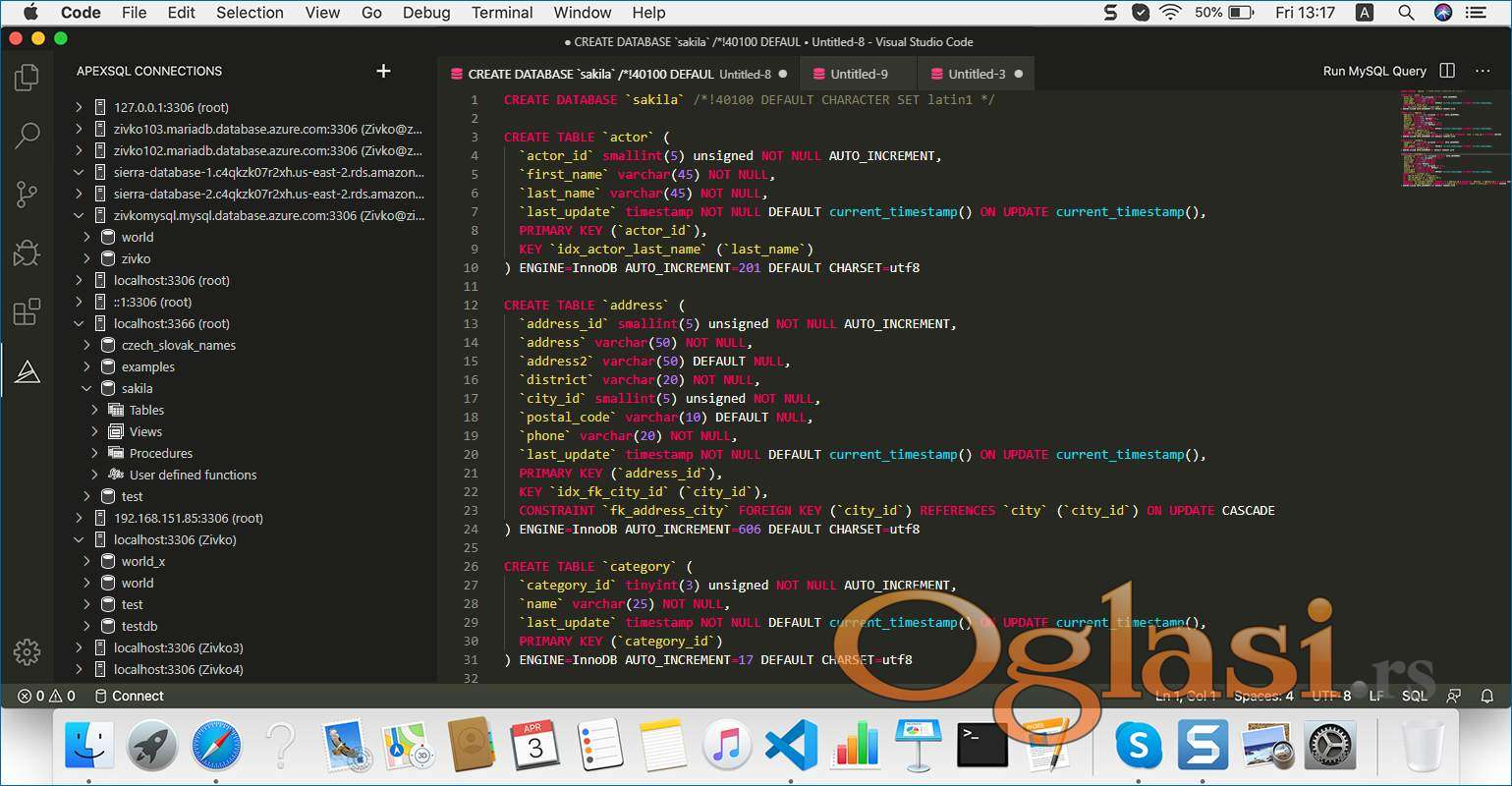The height and width of the screenshot is (786, 1512).
Task: Open the Debug view icon
Action: point(27,253)
